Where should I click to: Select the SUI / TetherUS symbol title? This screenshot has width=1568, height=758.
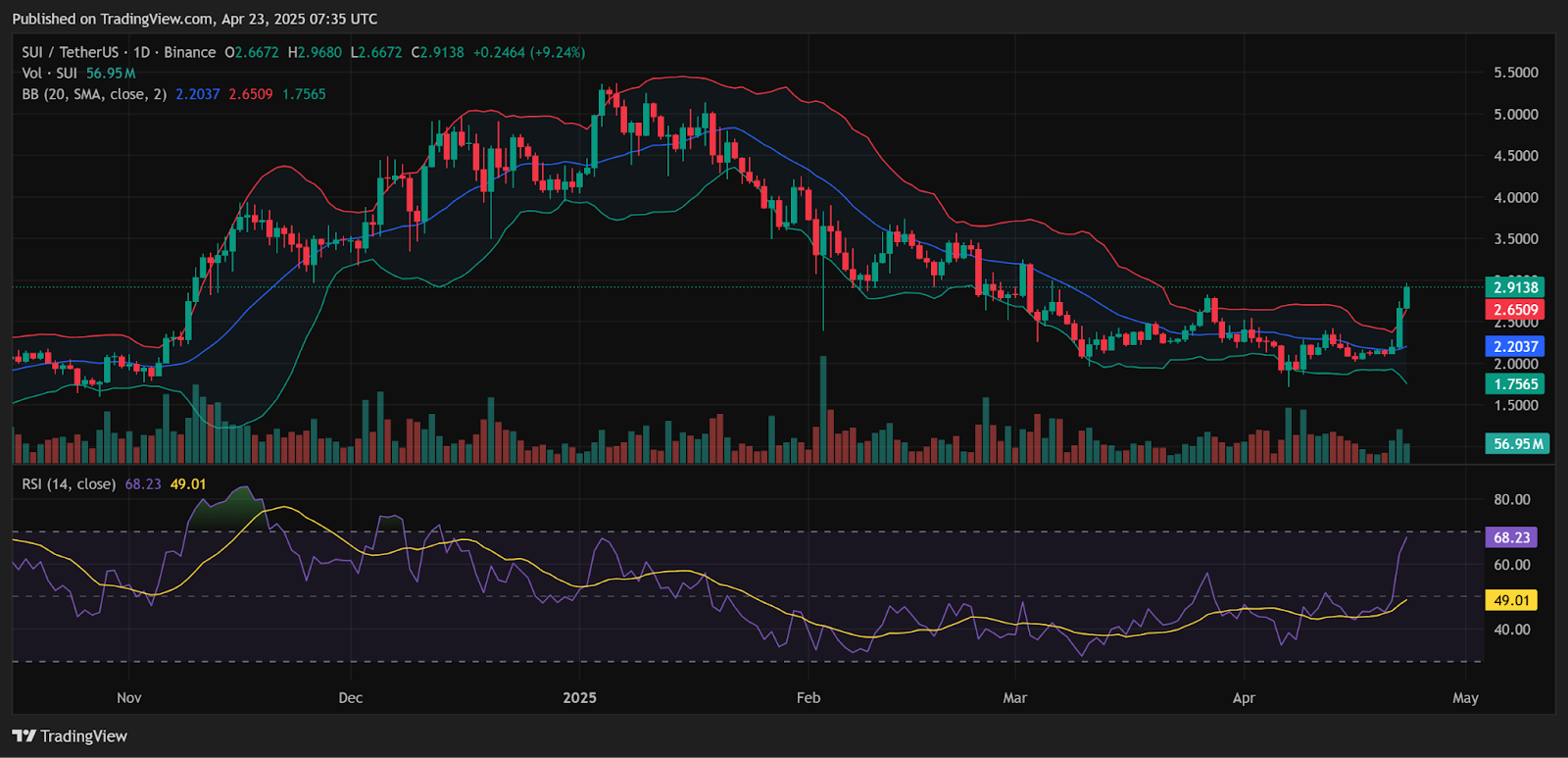70,53
